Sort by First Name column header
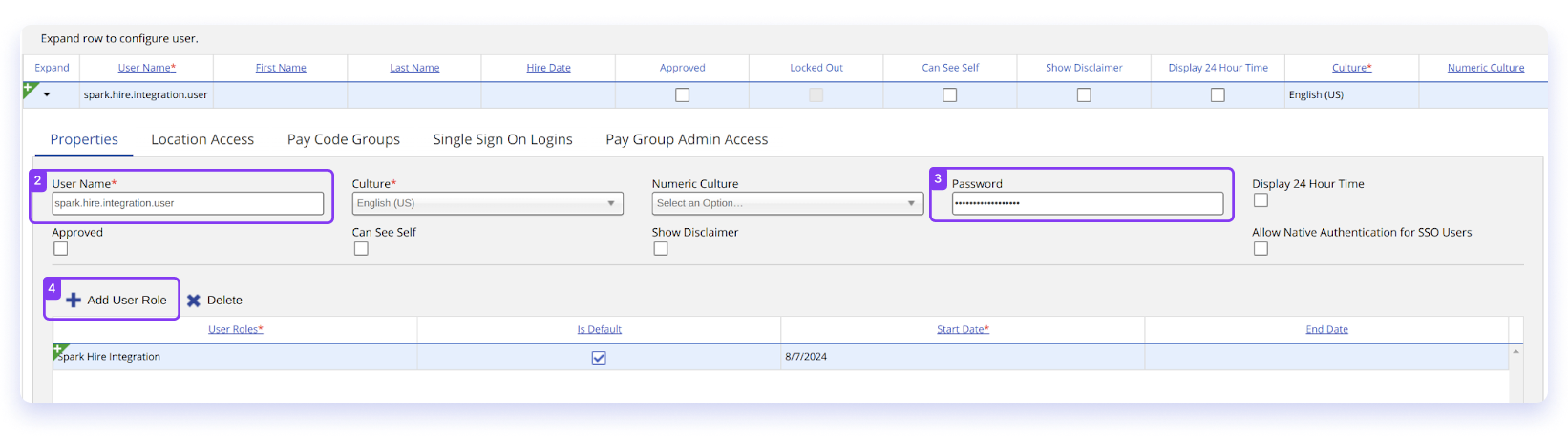 [281, 68]
